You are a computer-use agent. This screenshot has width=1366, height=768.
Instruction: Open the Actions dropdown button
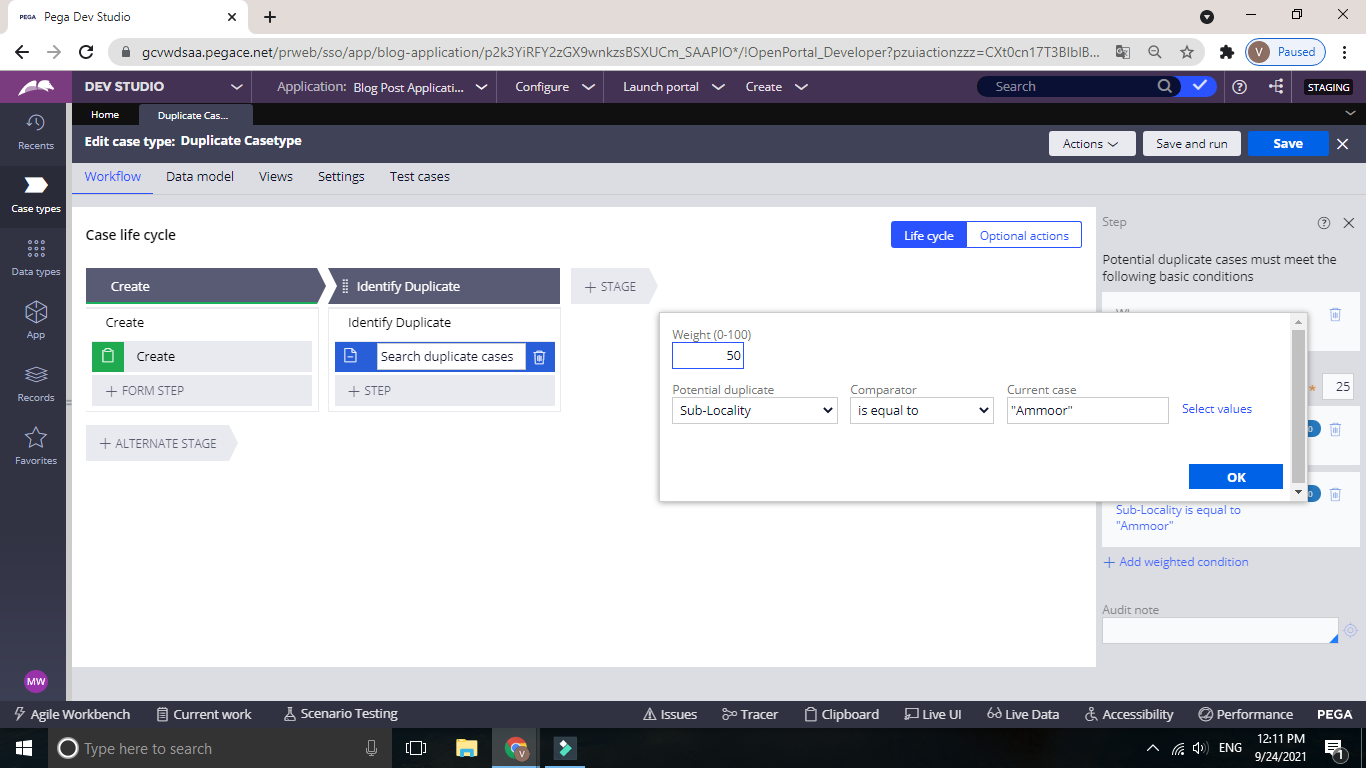tap(1092, 144)
